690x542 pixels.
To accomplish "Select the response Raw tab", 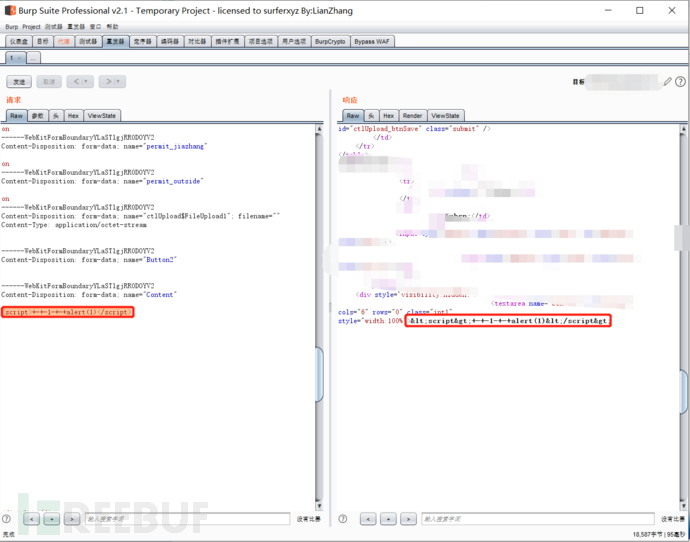I will click(x=353, y=116).
